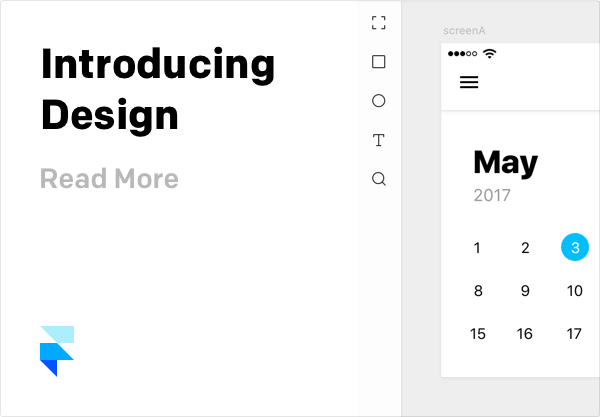Click the Framer logo

[57, 351]
